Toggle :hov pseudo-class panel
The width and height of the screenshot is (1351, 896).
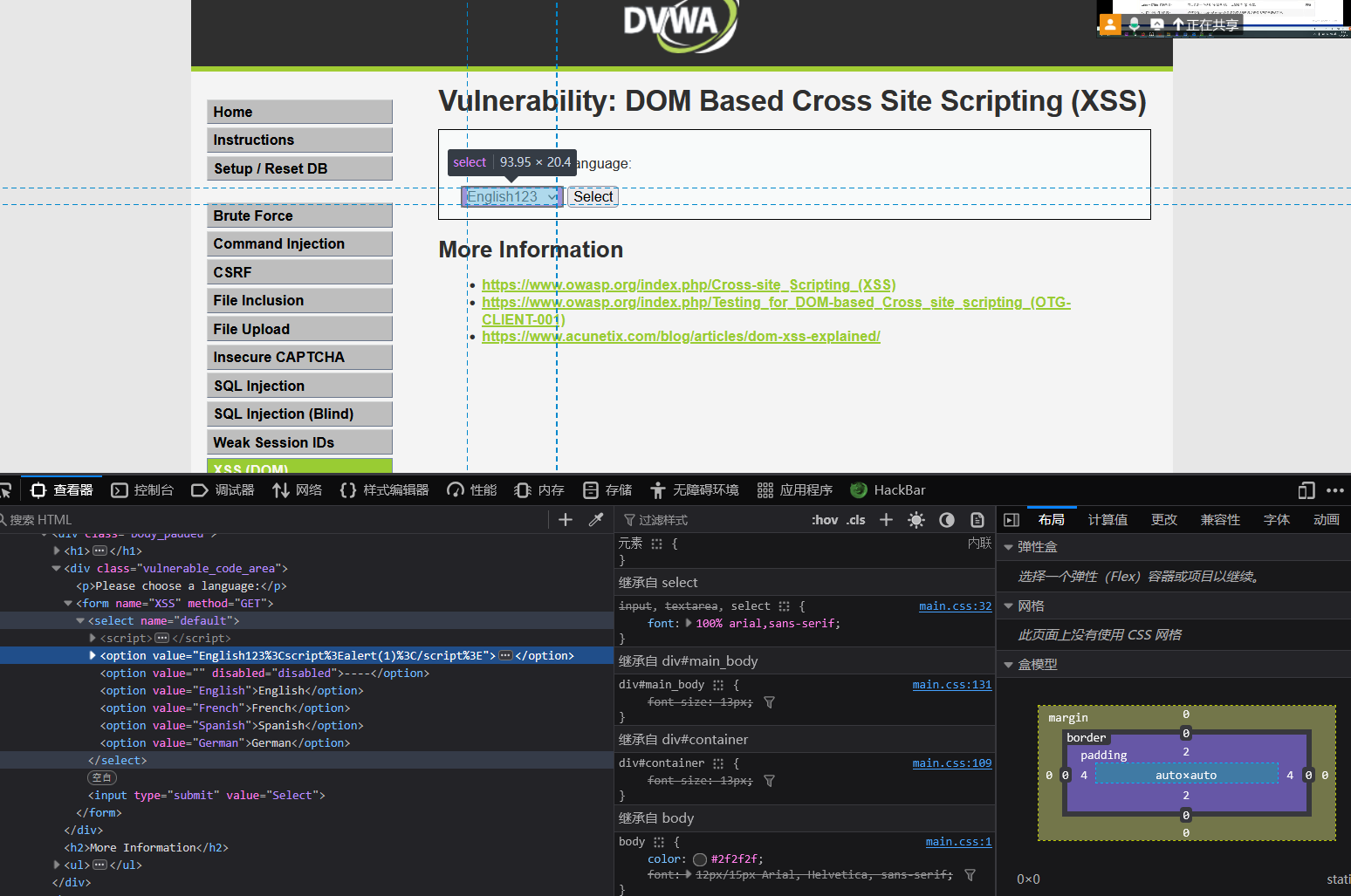click(x=825, y=520)
